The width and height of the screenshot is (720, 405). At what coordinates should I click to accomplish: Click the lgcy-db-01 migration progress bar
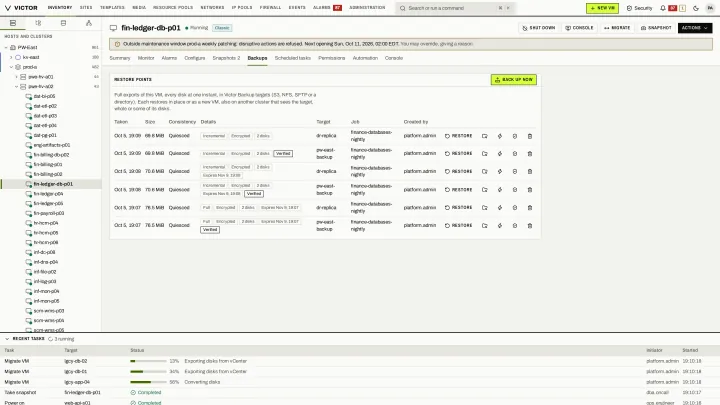pyautogui.click(x=148, y=371)
